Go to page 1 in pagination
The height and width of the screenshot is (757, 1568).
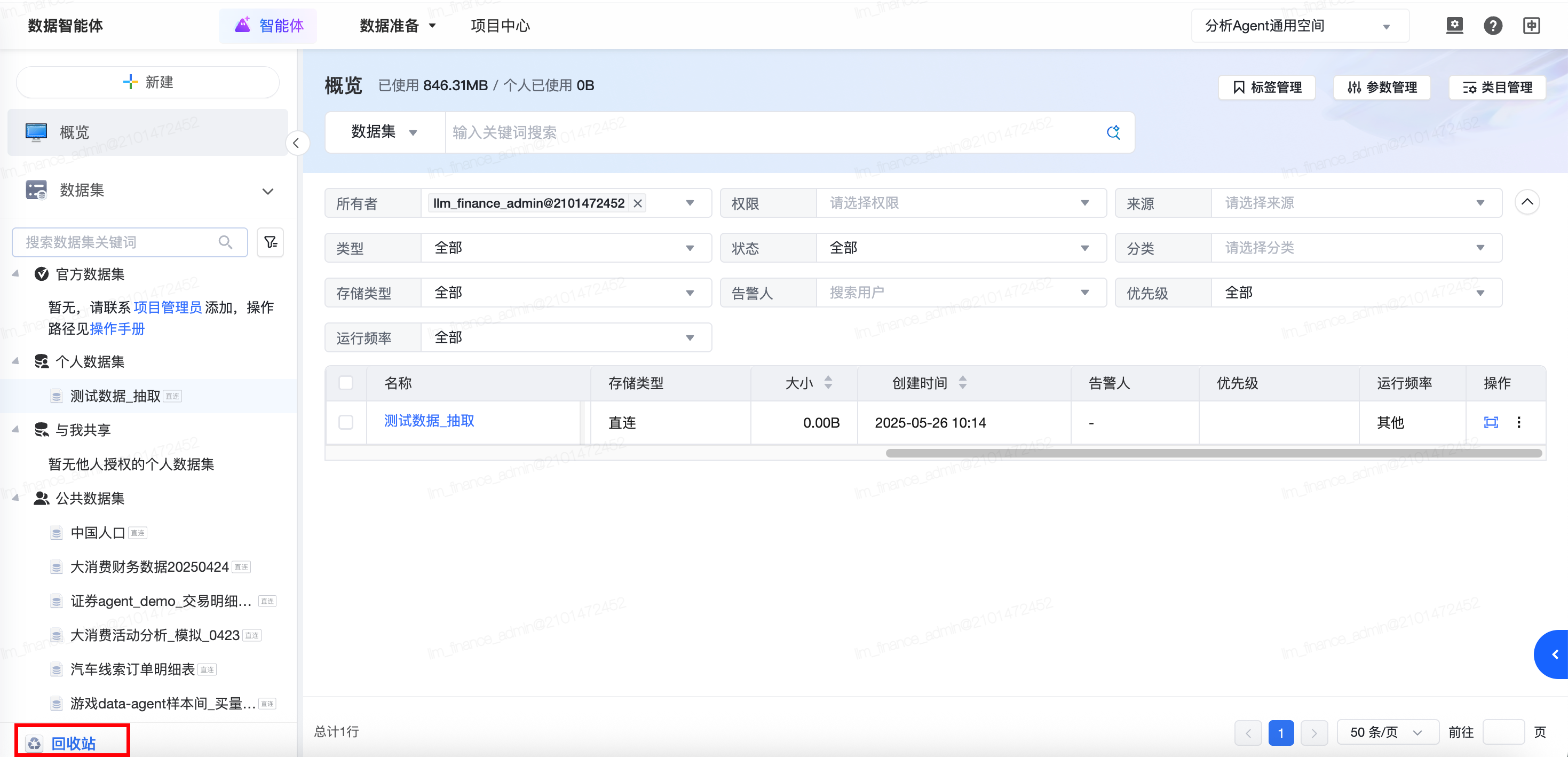coord(1281,732)
